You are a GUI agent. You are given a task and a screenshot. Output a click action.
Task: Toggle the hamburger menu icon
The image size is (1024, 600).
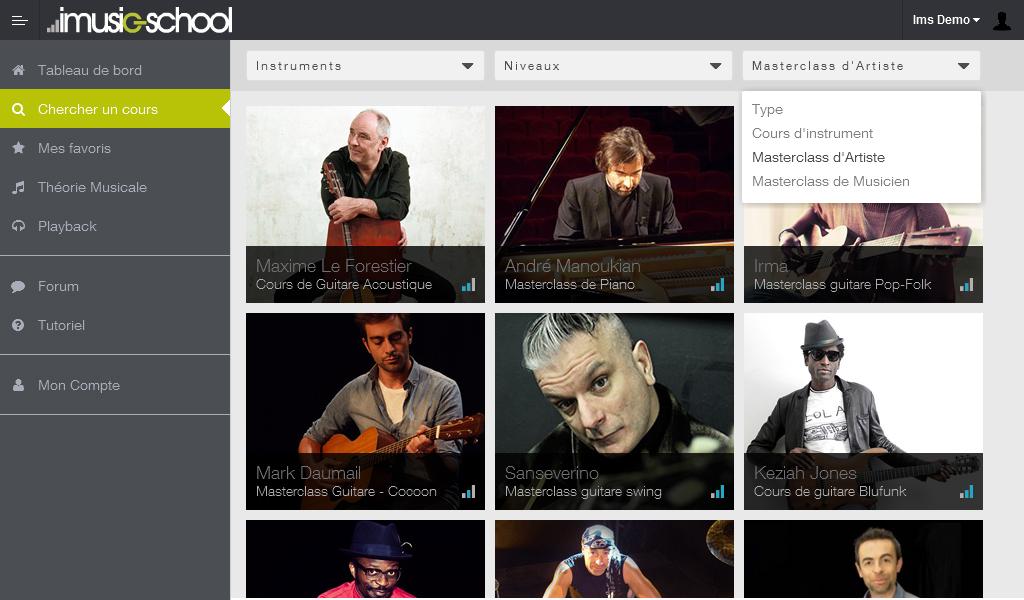point(20,20)
